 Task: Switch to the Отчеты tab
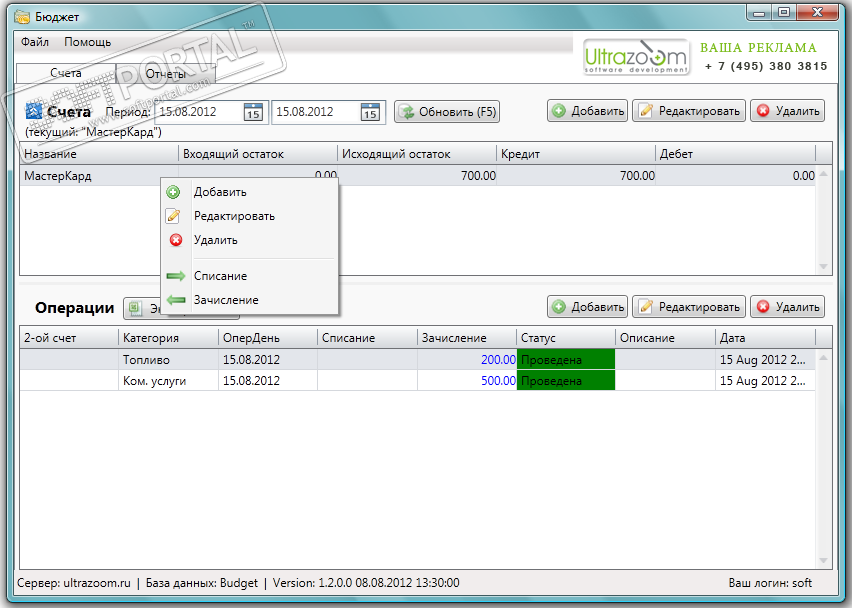point(166,73)
